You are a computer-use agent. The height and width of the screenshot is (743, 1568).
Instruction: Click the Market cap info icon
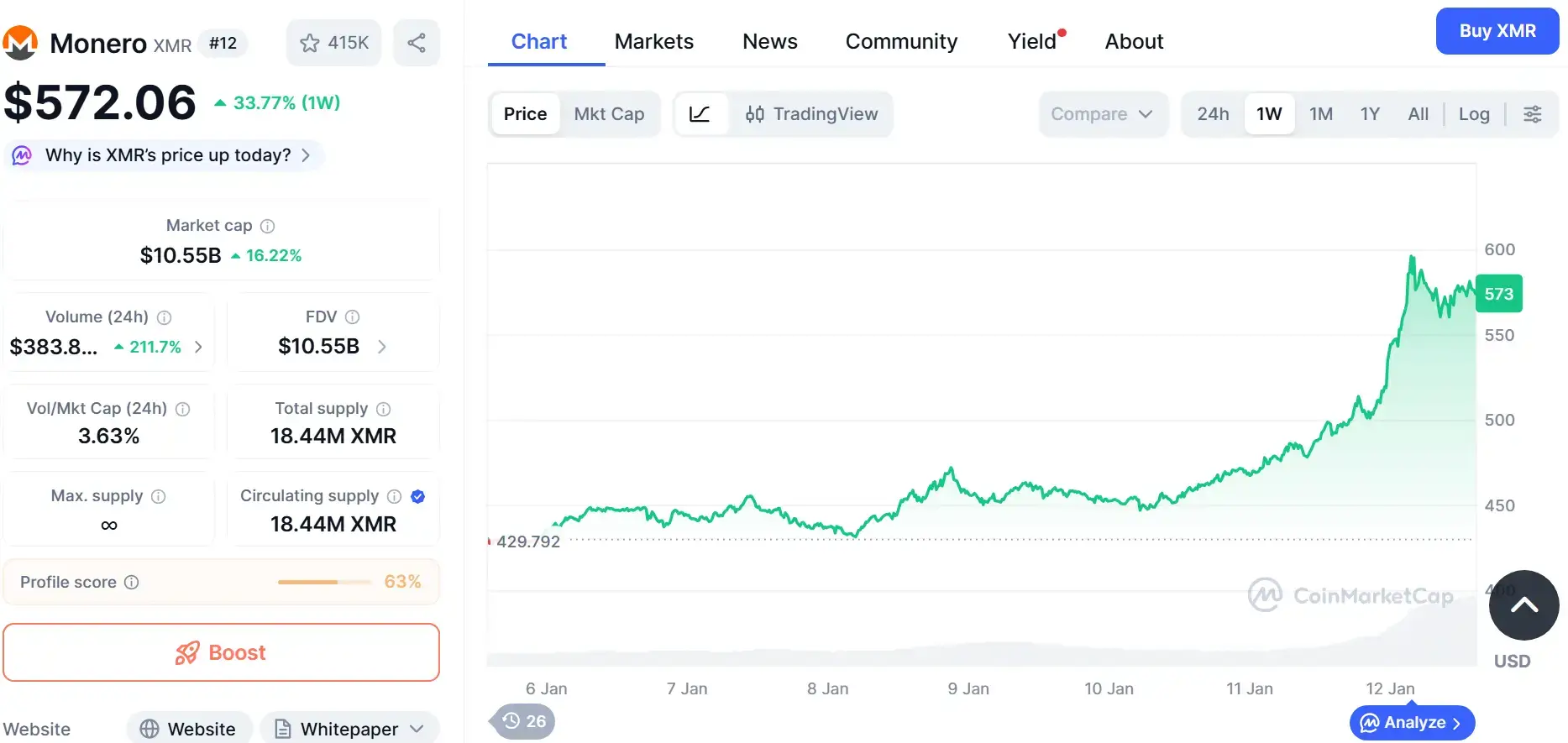click(268, 226)
